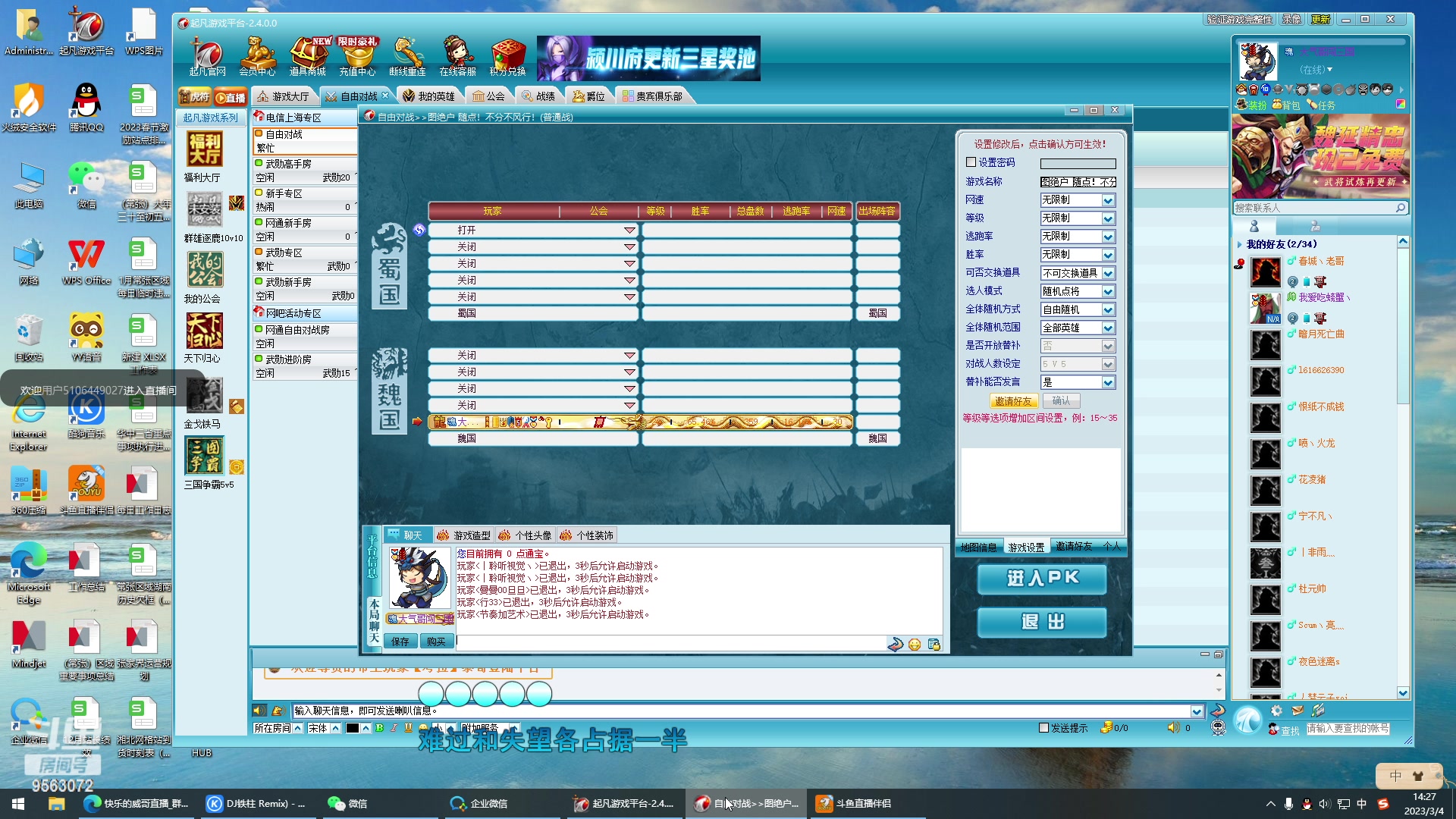Toggle bold B in lobby chat toolbar
Image resolution: width=1456 pixels, height=819 pixels.
pos(379,728)
